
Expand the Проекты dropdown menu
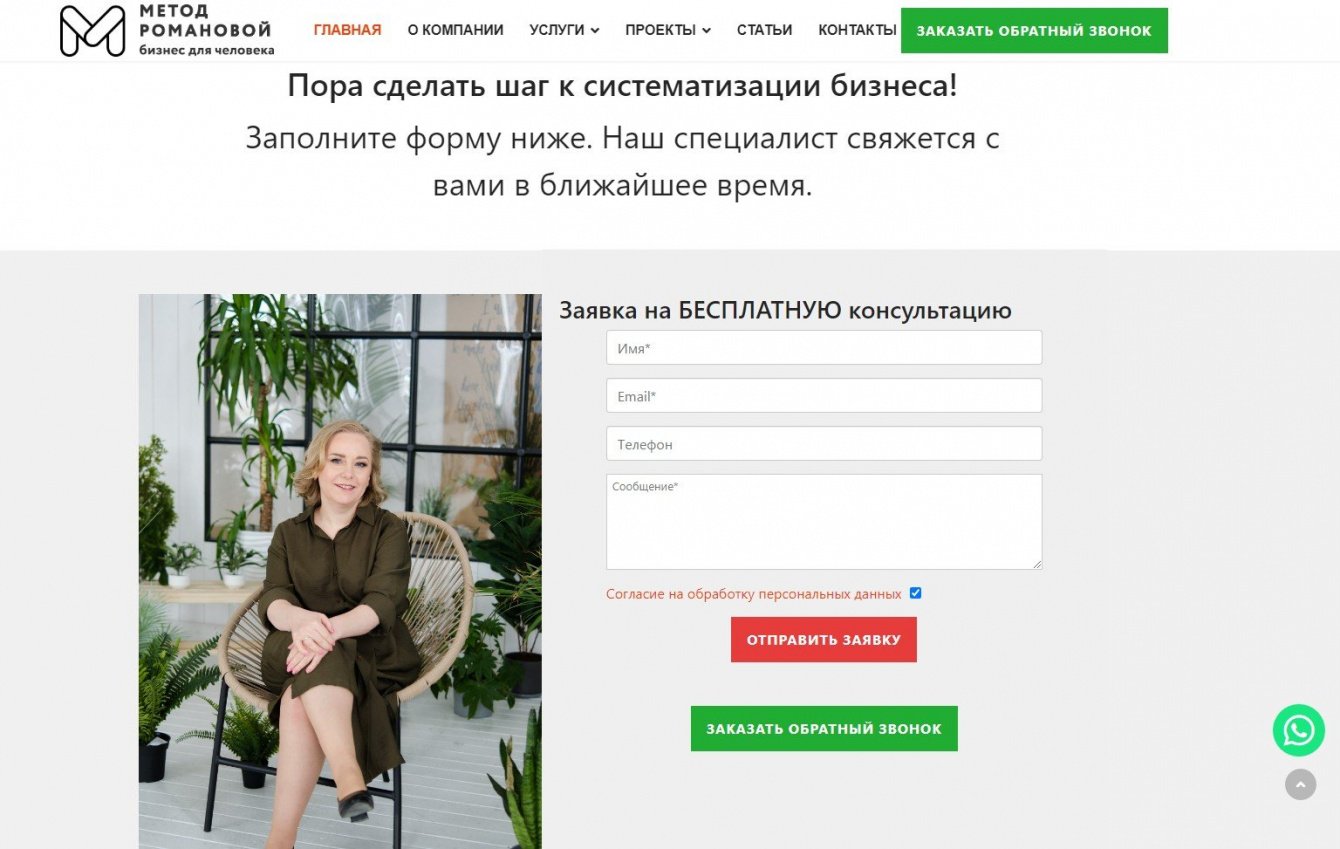(668, 30)
